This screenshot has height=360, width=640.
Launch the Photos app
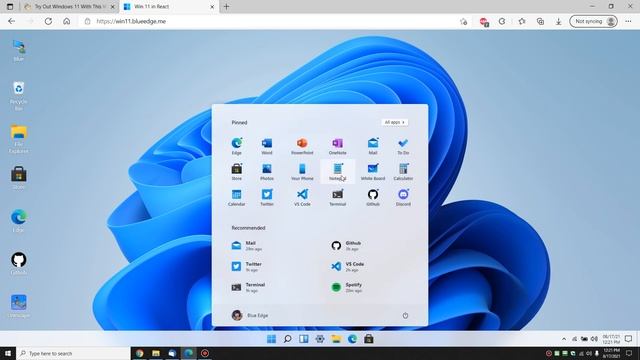[267, 172]
